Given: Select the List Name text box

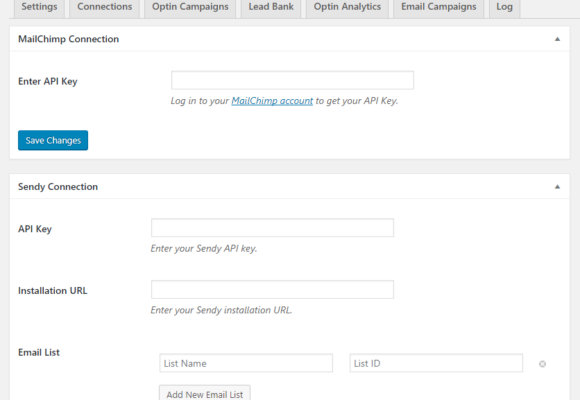Looking at the screenshot, I should pyautogui.click(x=246, y=363).
